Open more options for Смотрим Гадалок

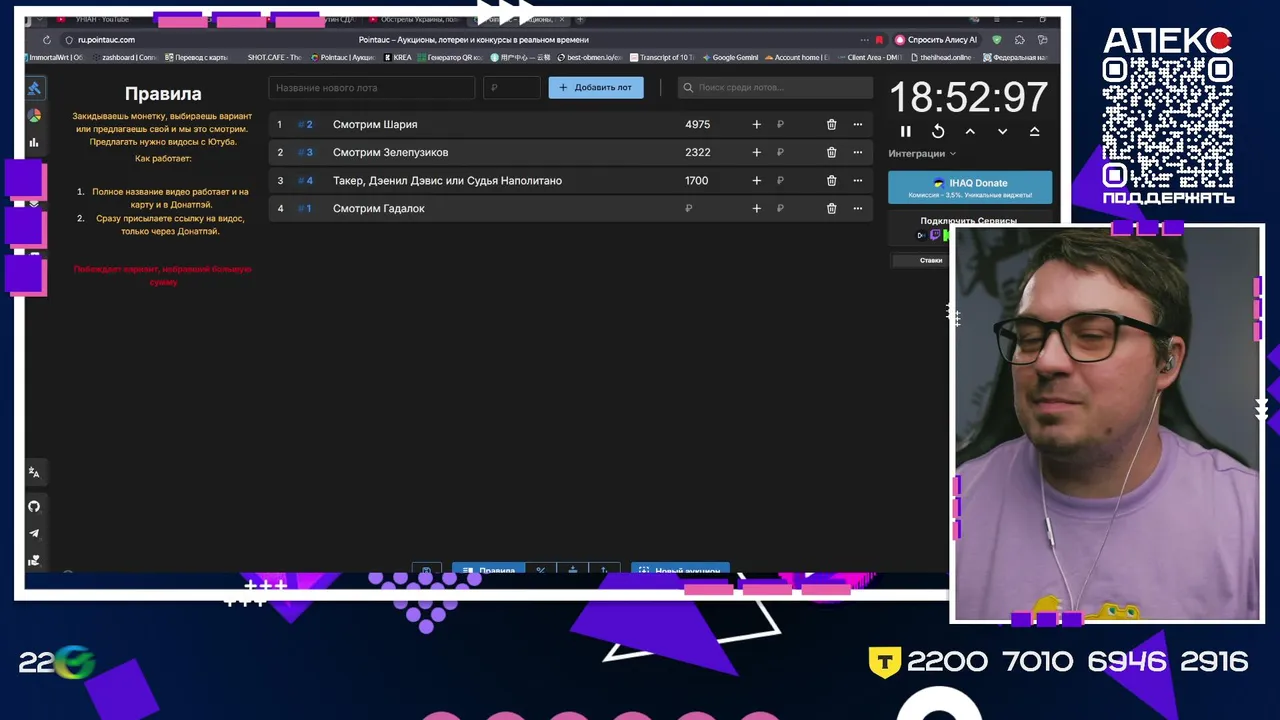point(857,209)
